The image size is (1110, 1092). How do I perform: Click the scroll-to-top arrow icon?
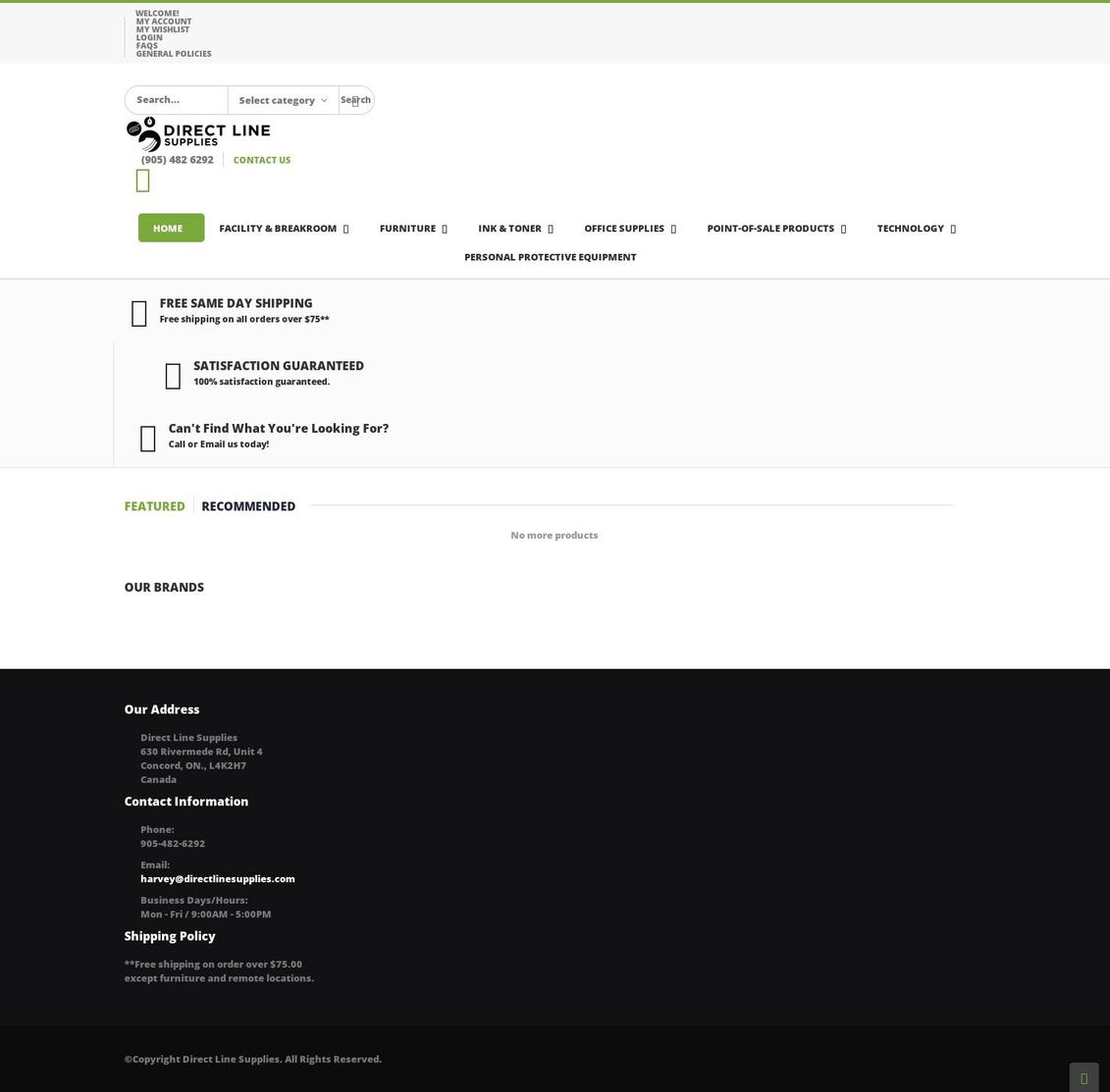1084,1077
